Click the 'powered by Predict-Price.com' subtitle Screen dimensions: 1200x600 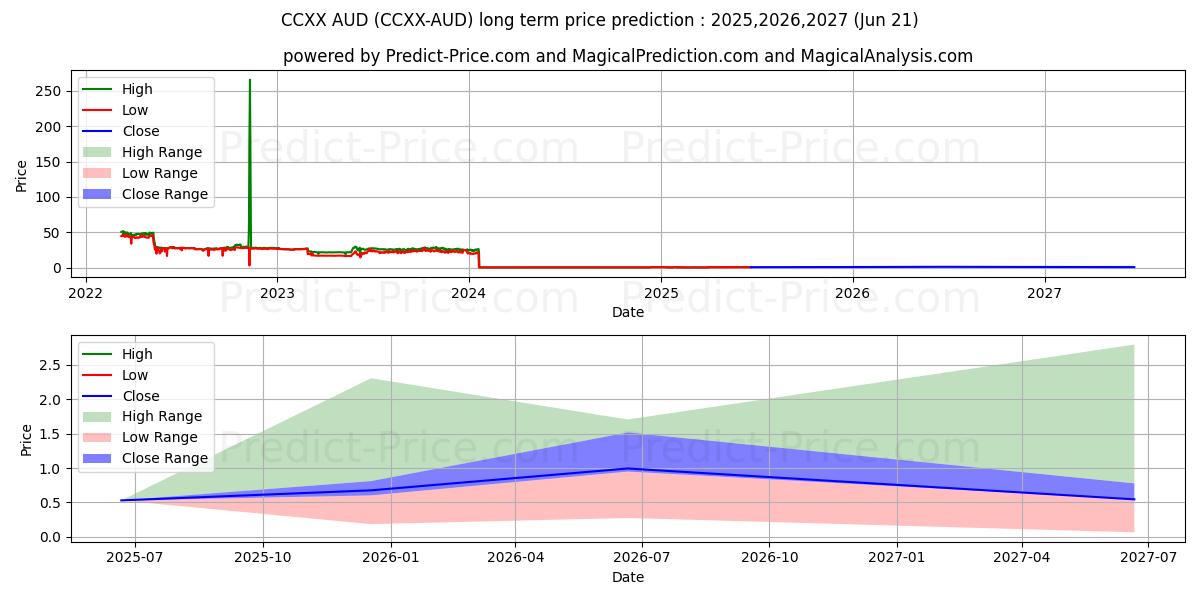pyautogui.click(x=627, y=56)
